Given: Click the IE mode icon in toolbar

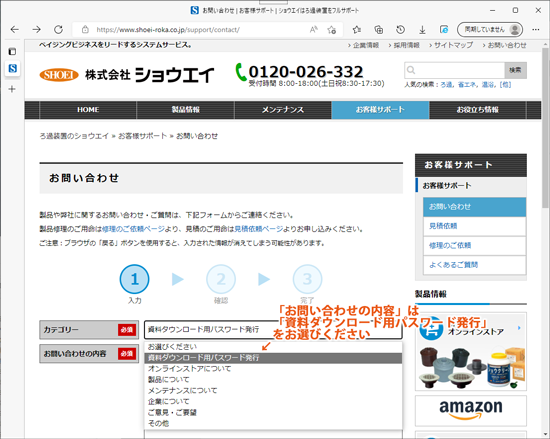Looking at the screenshot, I should (444, 30).
